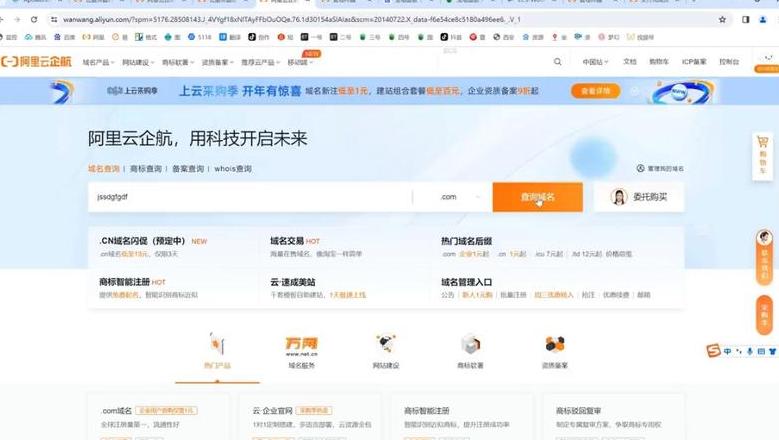
Task: Open the 腾讯 bookmark in bookmarks bar
Action: click(35, 37)
